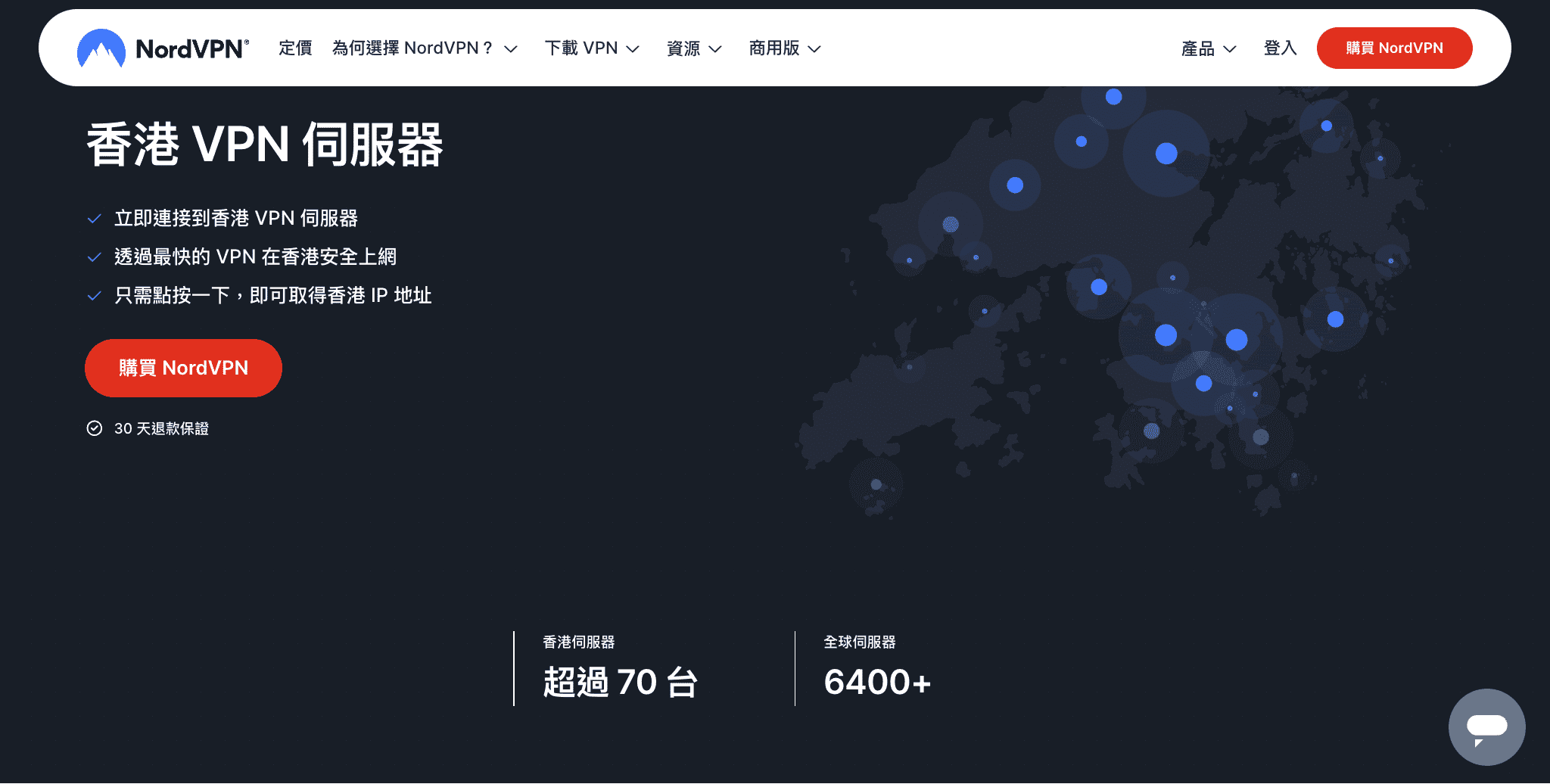
Task: Click the red 購買 NordVPN hero button
Action: pyautogui.click(x=182, y=368)
